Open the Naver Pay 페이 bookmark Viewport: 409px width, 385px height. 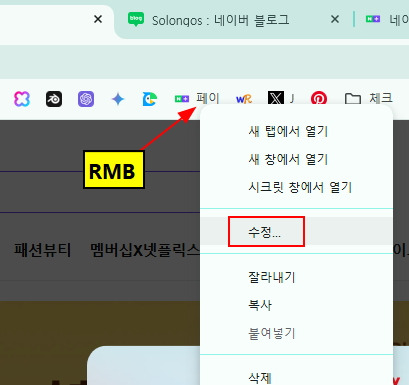click(x=197, y=99)
